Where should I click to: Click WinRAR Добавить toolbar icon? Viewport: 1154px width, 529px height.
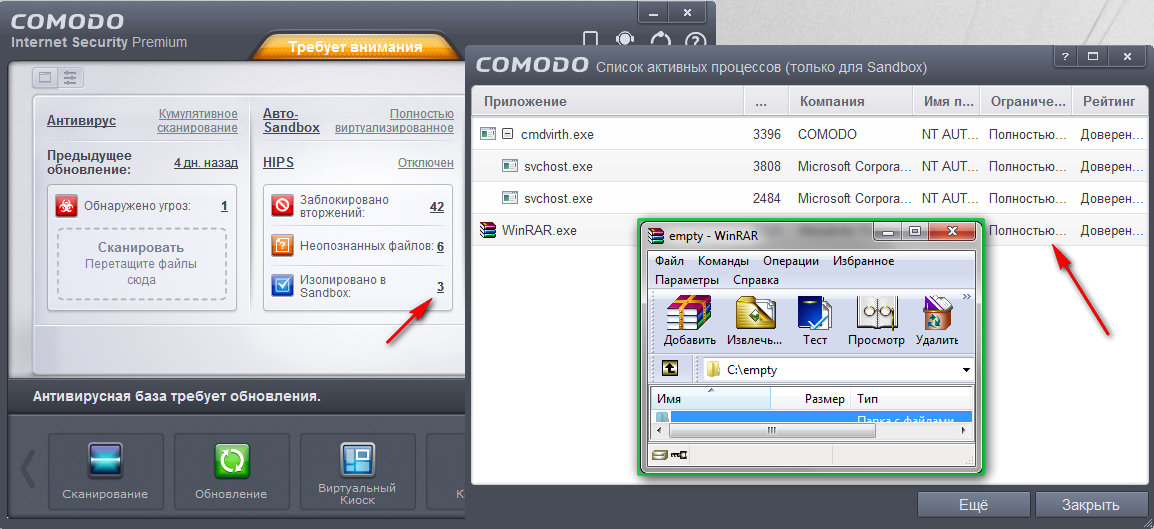pyautogui.click(x=690, y=320)
